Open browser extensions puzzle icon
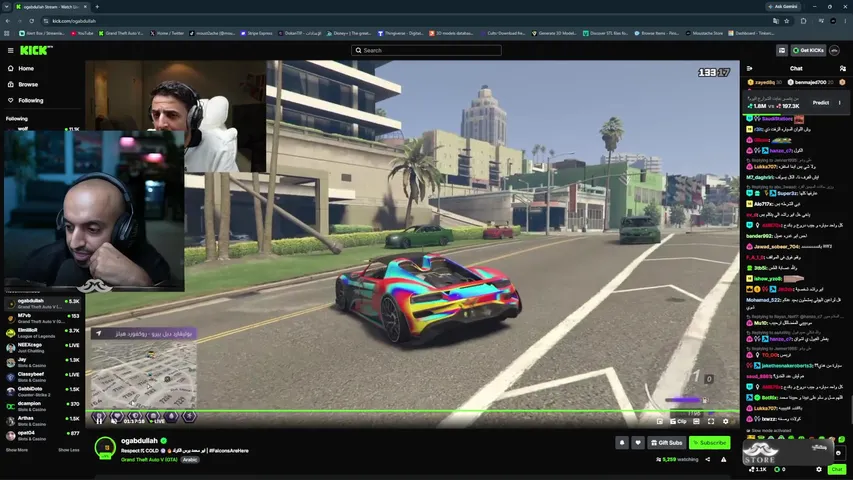The width and height of the screenshot is (853, 480). pos(803,21)
